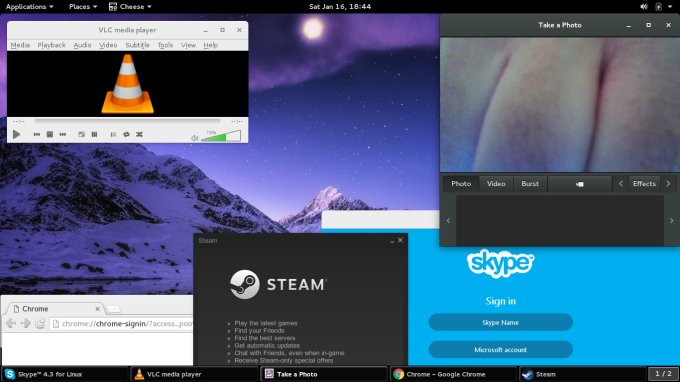Seek on the VLC progress bar
680x382 pixels.
click(128, 121)
